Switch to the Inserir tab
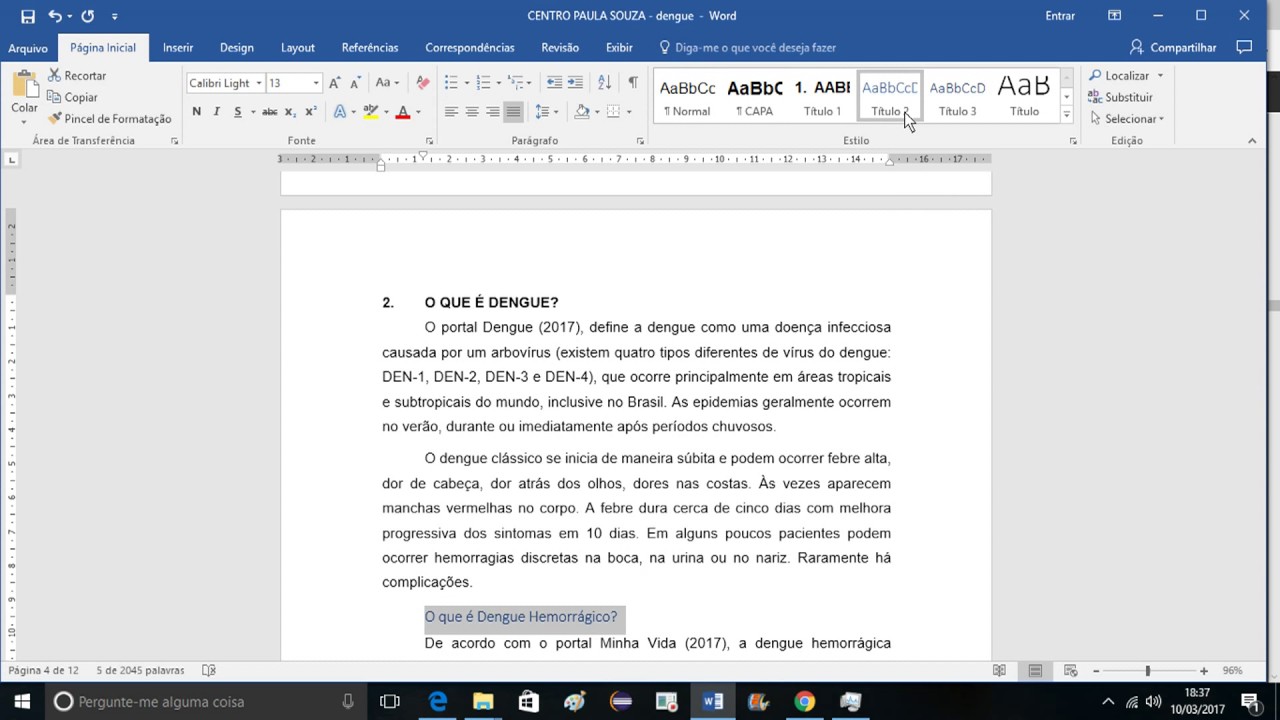 [178, 47]
